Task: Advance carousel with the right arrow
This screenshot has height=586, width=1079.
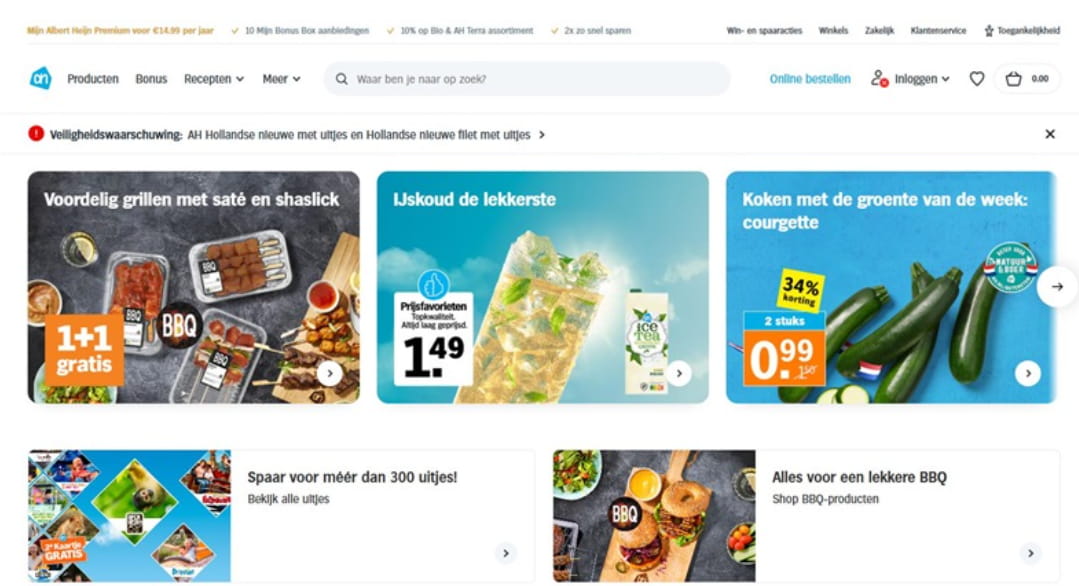Action: 1057,286
